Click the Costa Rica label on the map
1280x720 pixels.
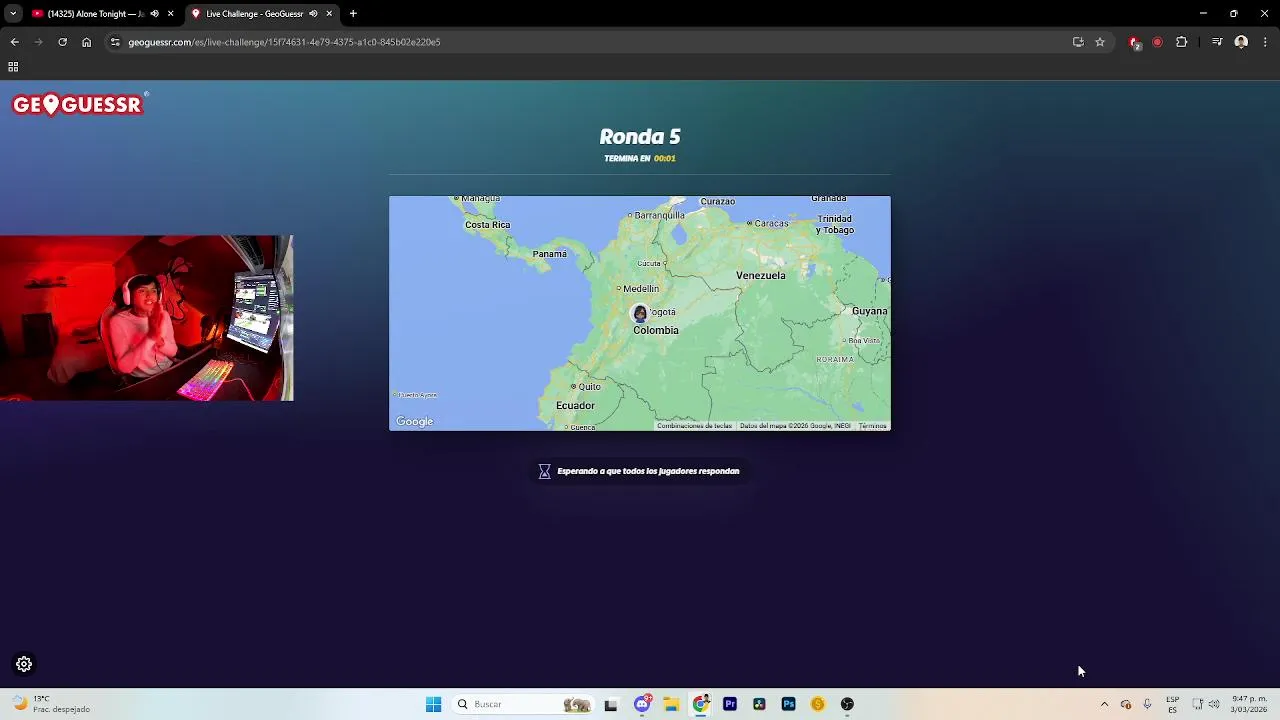pos(487,225)
